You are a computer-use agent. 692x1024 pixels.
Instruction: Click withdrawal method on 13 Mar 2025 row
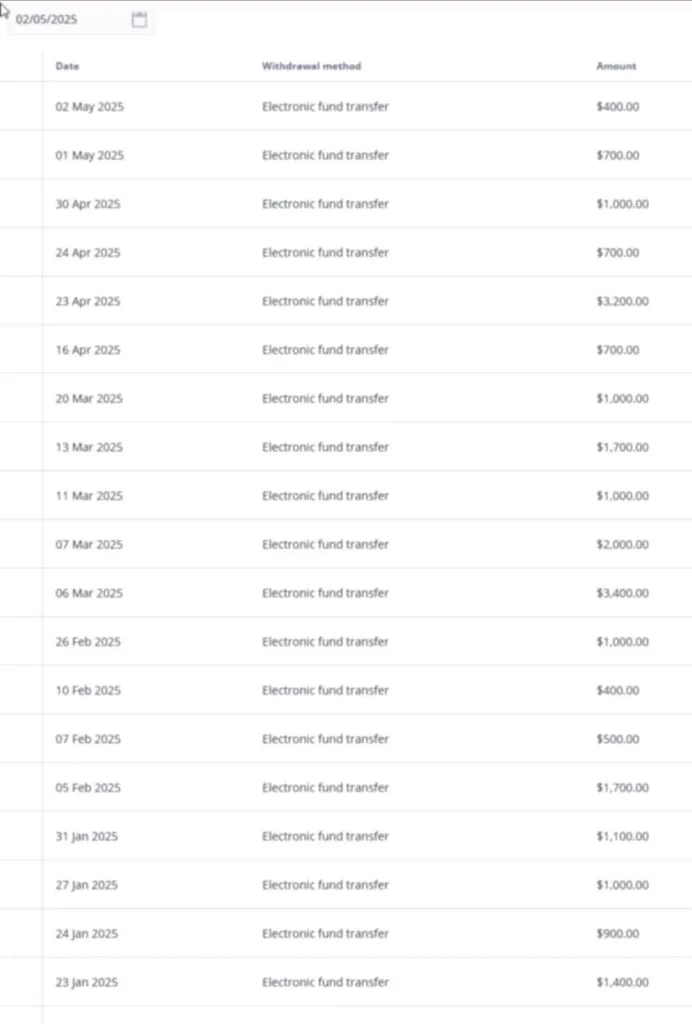325,447
